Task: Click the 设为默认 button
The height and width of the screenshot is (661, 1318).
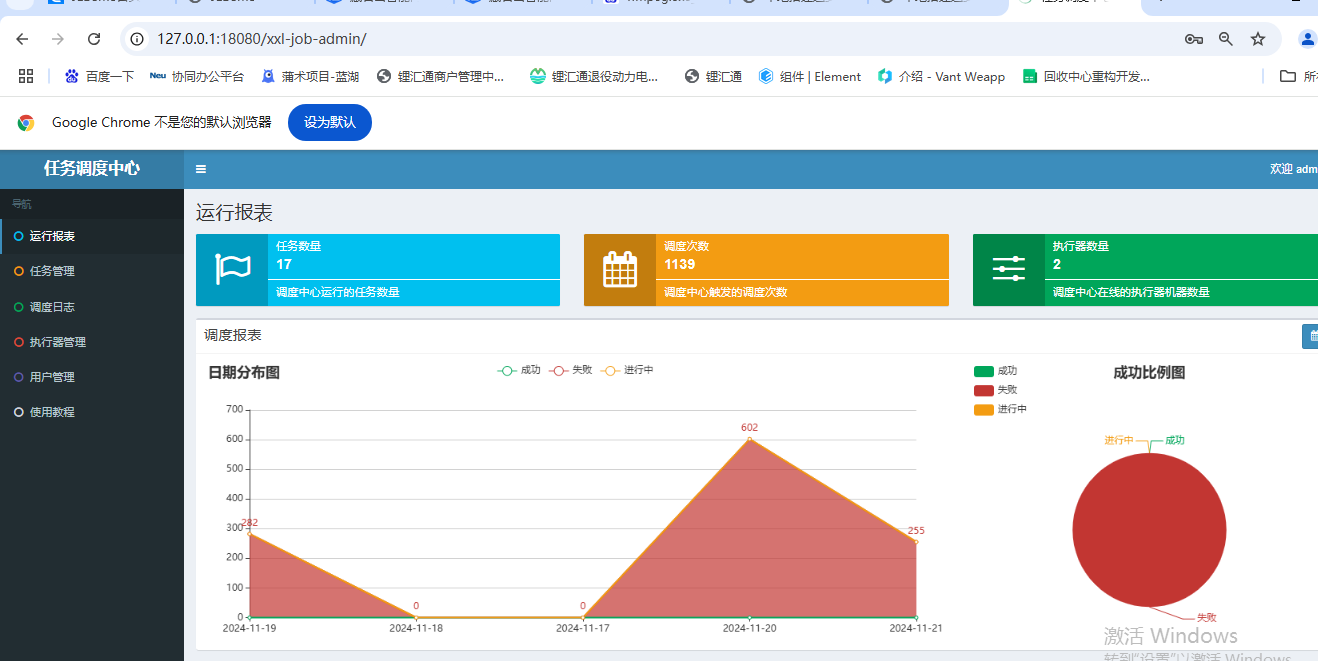Action: click(329, 122)
